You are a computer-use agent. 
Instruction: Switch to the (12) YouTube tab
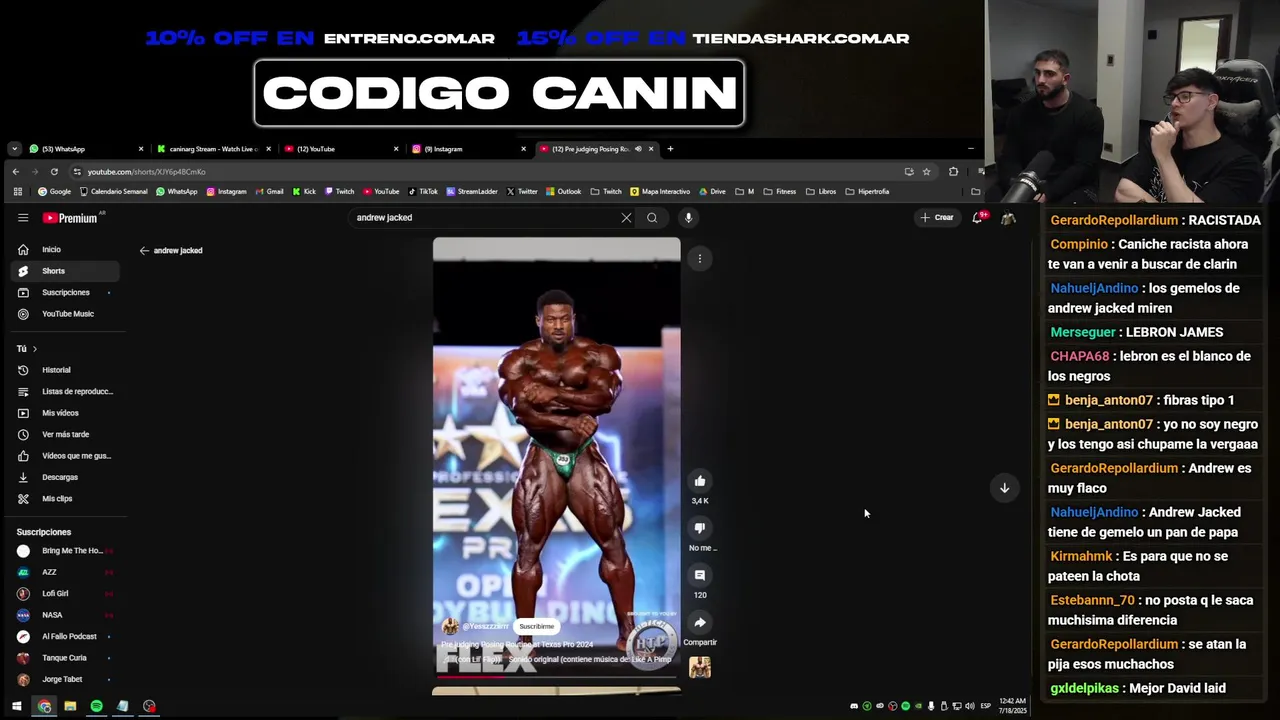pos(340,149)
